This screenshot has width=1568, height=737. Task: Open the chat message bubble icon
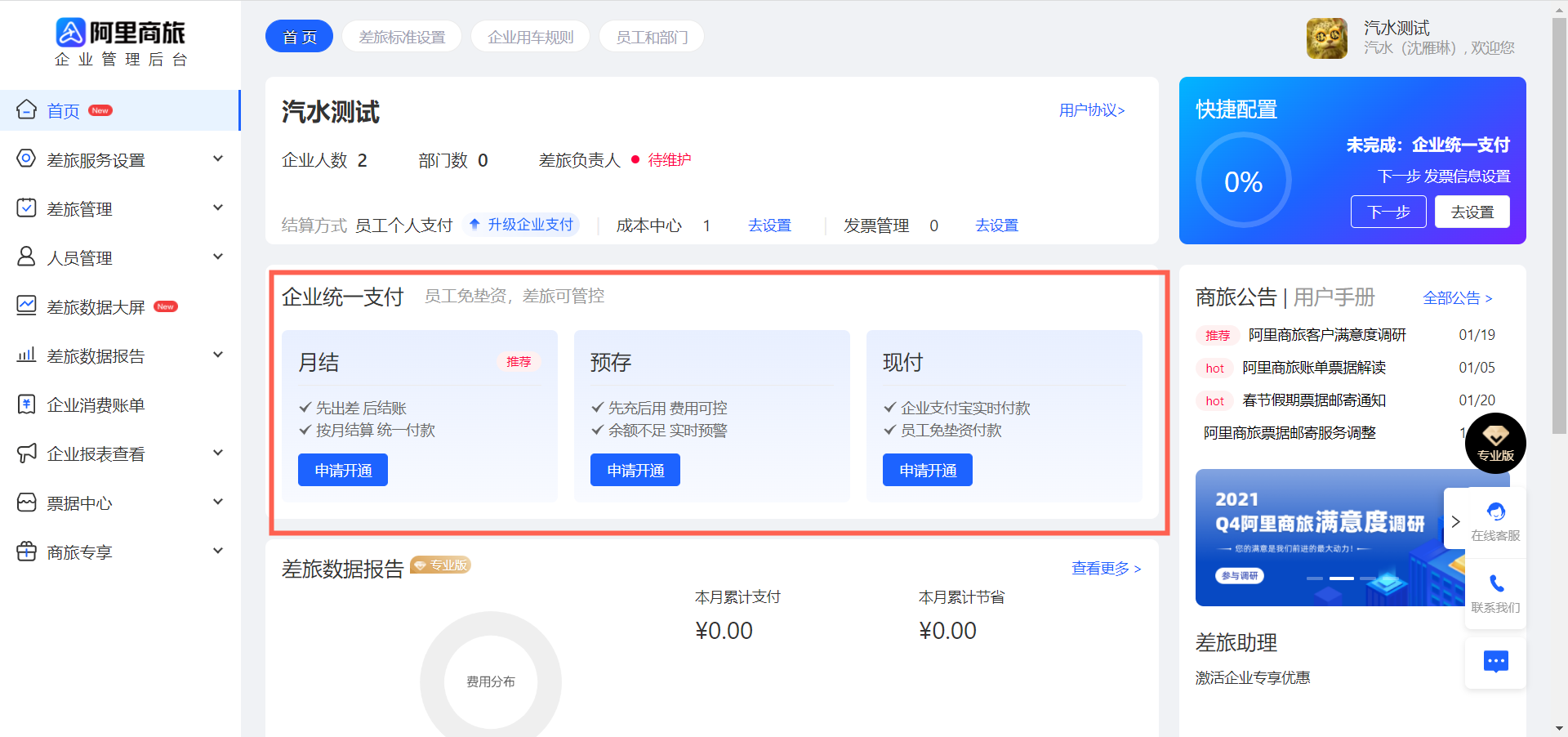pos(1496,661)
